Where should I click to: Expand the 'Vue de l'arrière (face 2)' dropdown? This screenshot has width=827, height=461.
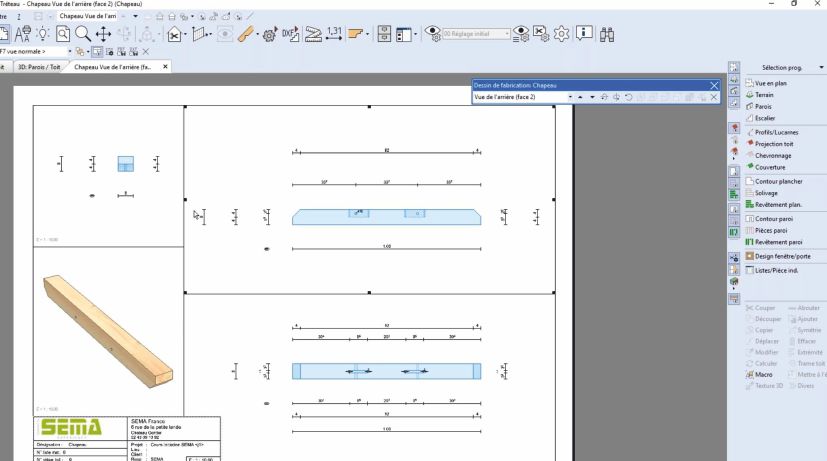(569, 97)
